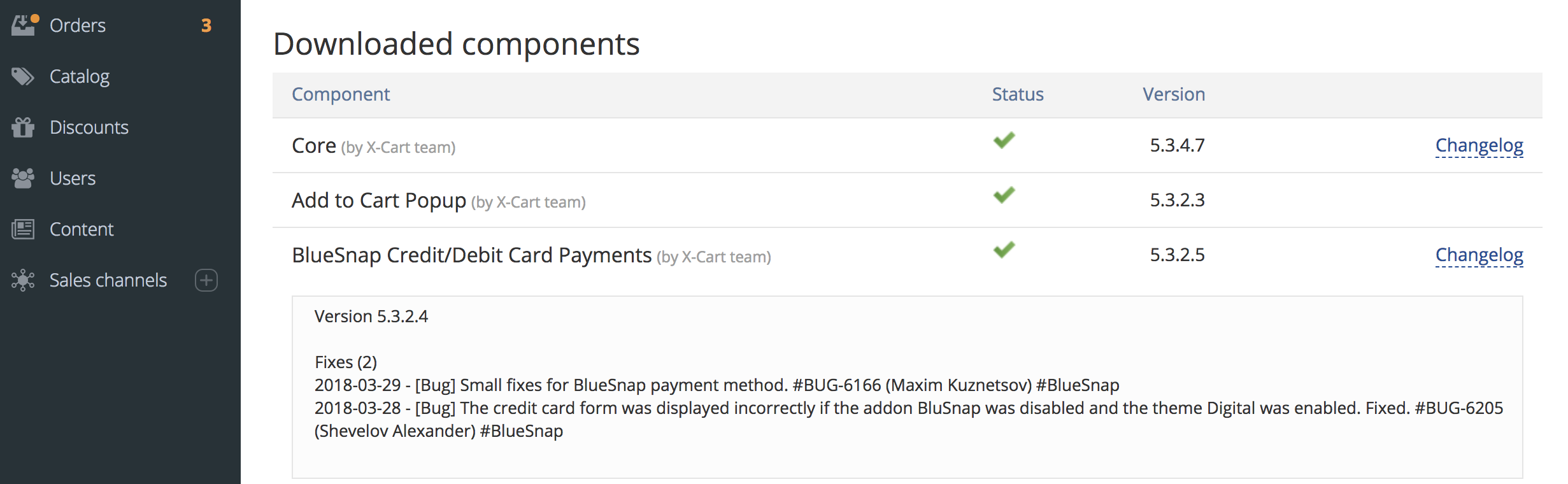This screenshot has height=484, width=1568.
Task: Click the Sales channels hub icon
Action: pos(24,280)
